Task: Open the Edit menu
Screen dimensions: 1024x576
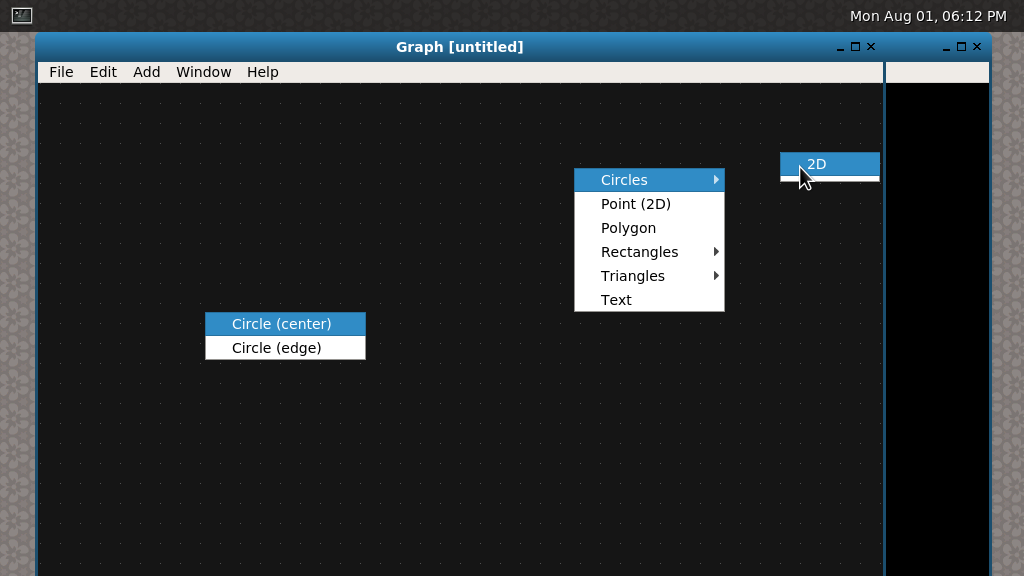Action: click(x=103, y=72)
